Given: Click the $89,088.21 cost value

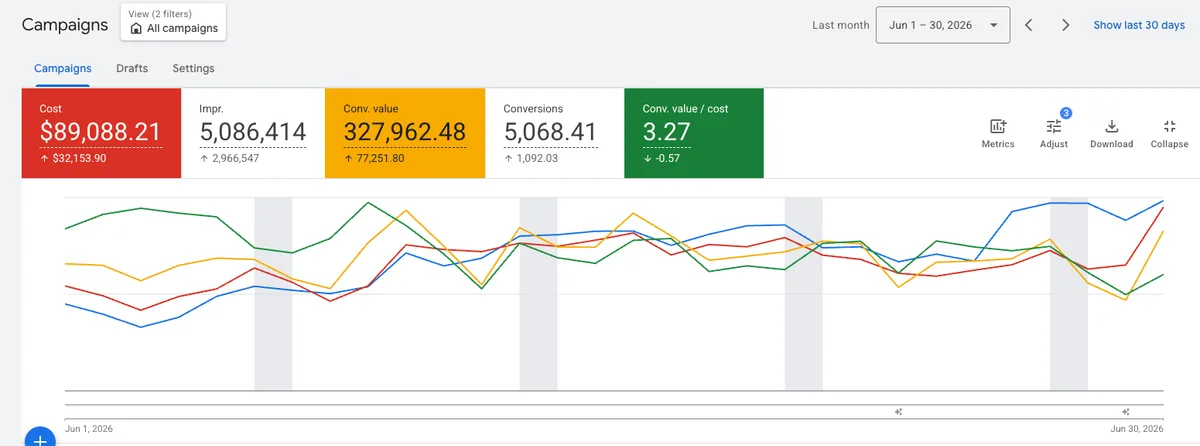Looking at the screenshot, I should [x=101, y=132].
